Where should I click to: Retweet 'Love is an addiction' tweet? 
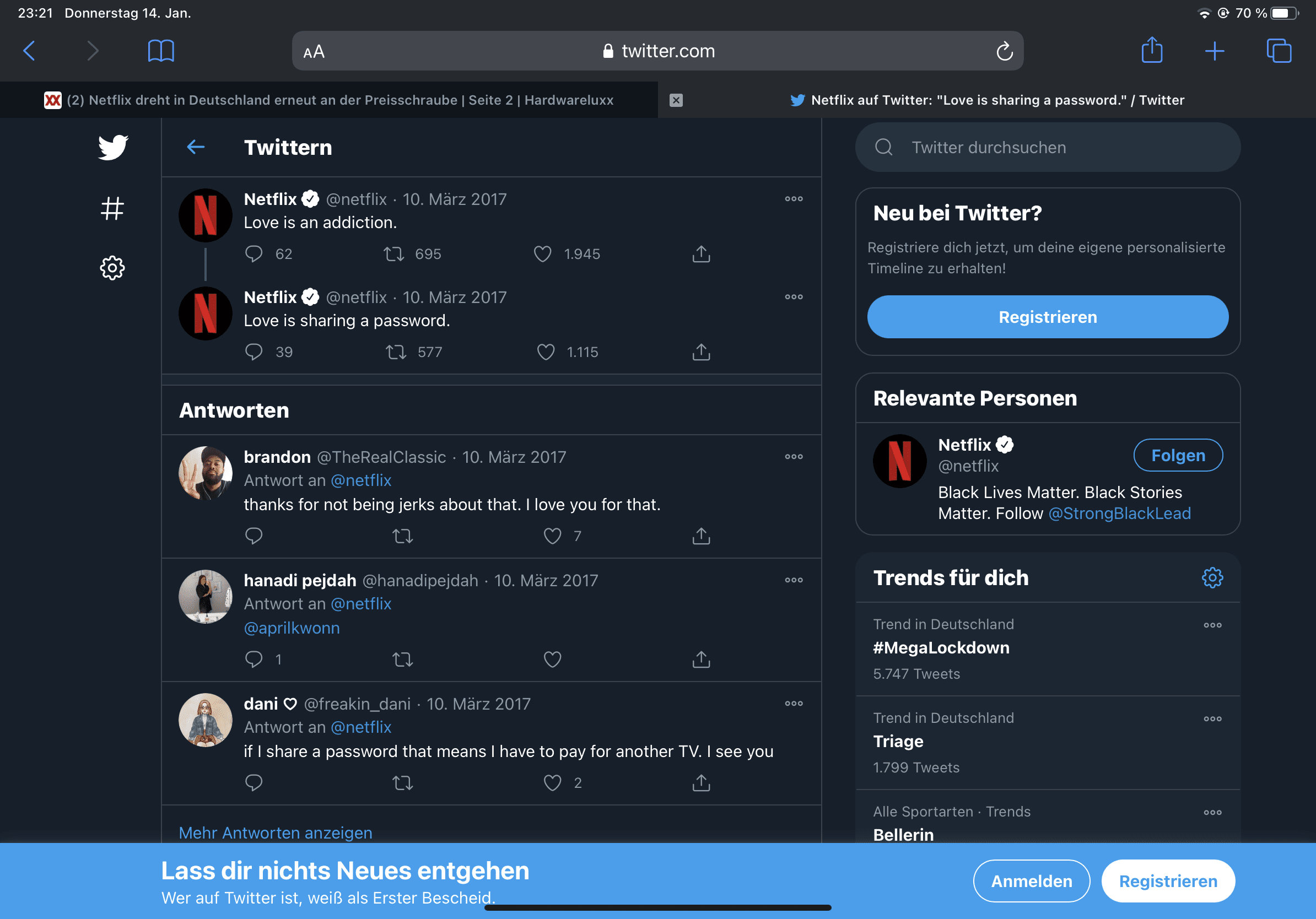394,254
